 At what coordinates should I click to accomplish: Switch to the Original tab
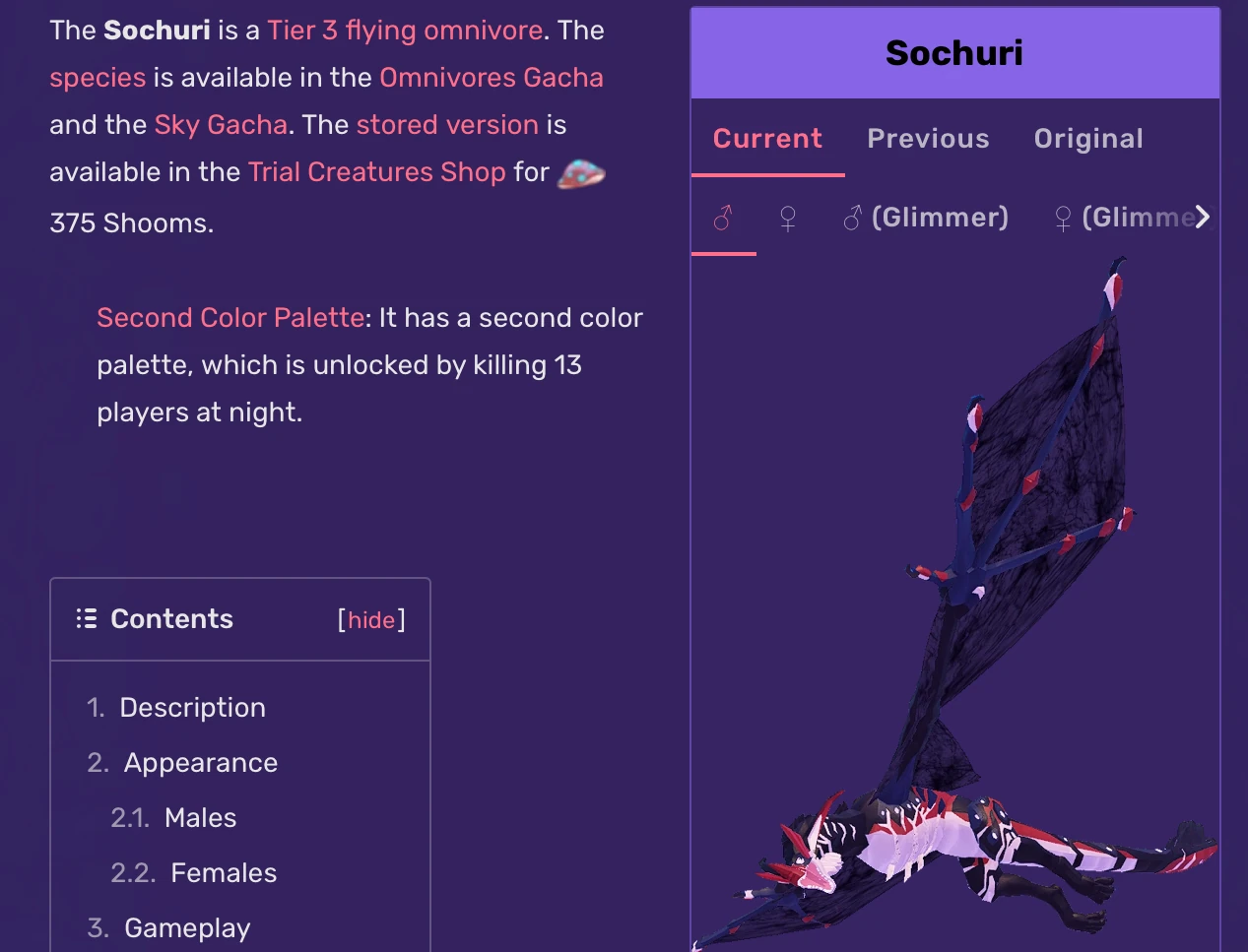(1088, 139)
